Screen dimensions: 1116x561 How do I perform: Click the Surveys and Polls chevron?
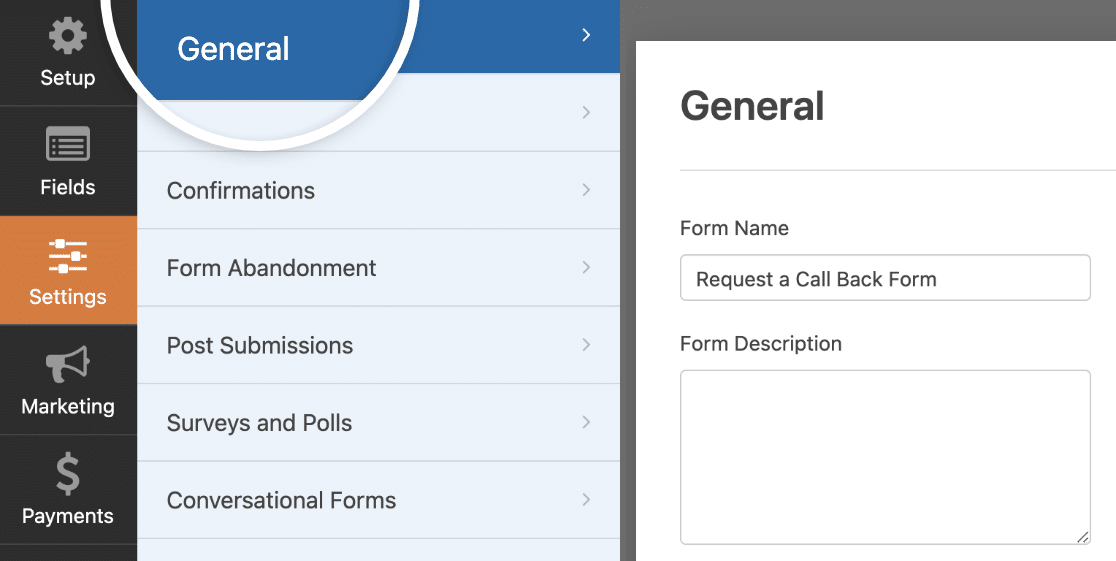(586, 422)
